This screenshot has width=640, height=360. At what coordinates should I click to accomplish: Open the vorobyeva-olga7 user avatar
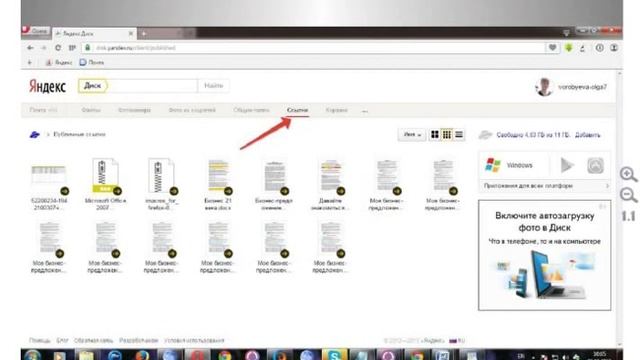pyautogui.click(x=544, y=87)
